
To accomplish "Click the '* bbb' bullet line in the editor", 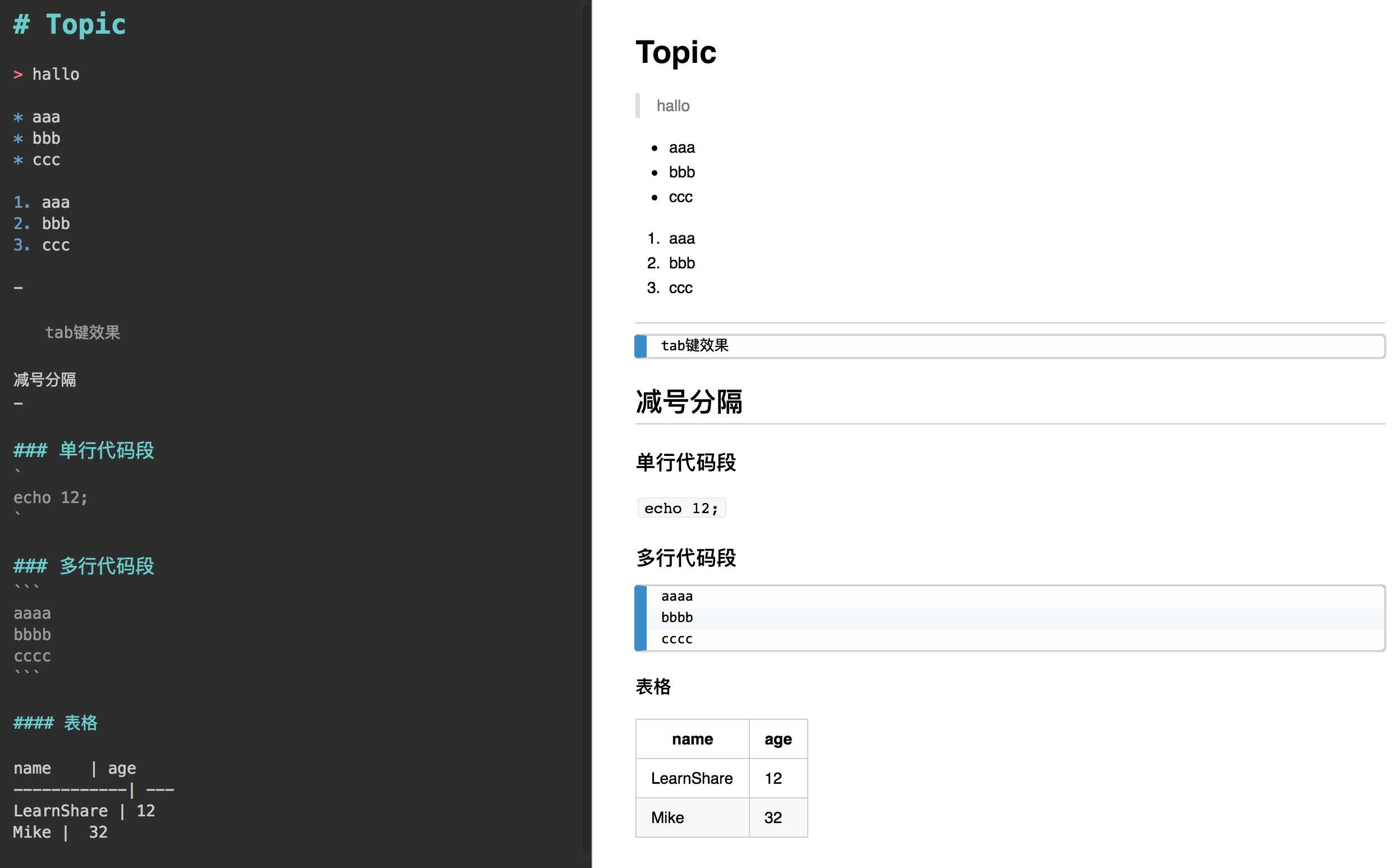I will point(36,138).
